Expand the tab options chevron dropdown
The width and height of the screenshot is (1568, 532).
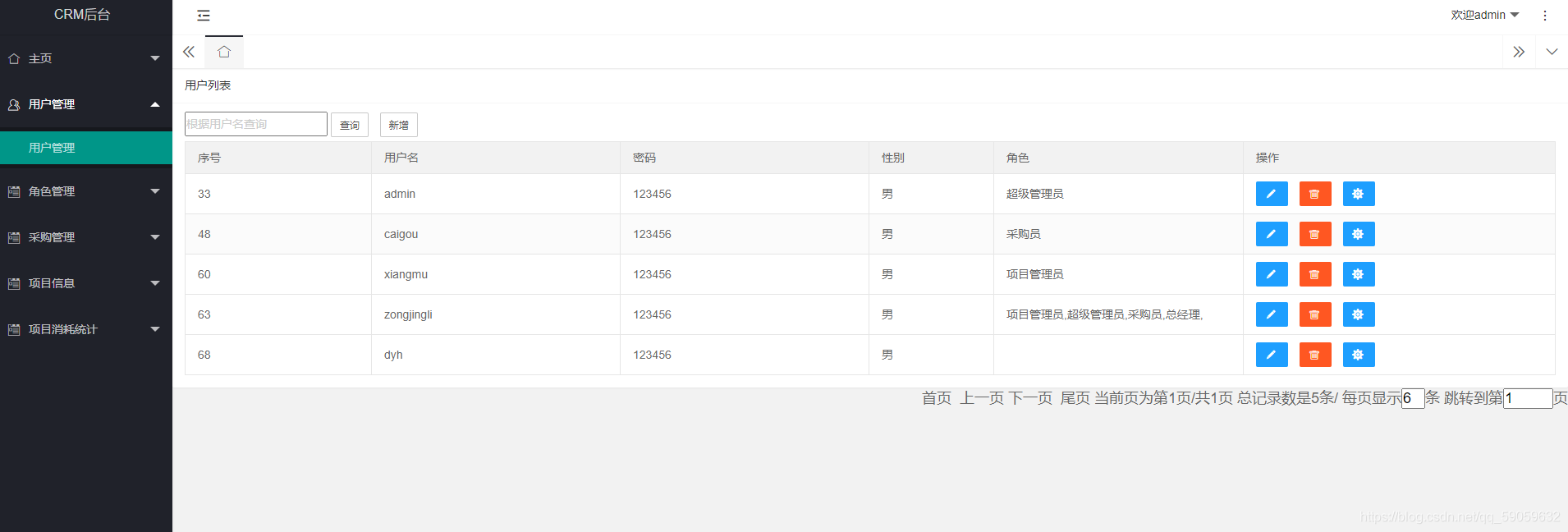1551,52
